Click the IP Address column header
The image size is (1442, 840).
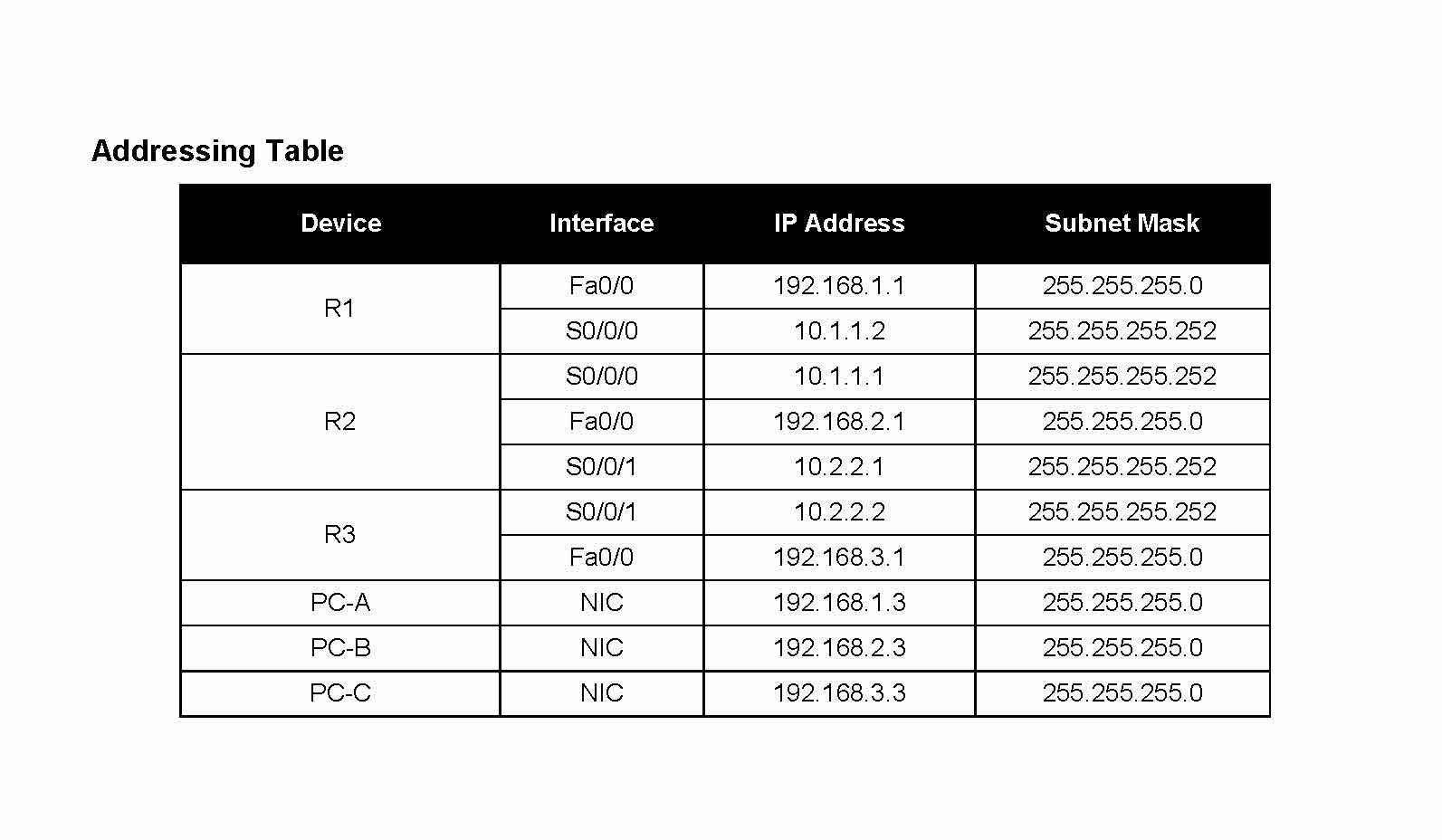(x=839, y=224)
